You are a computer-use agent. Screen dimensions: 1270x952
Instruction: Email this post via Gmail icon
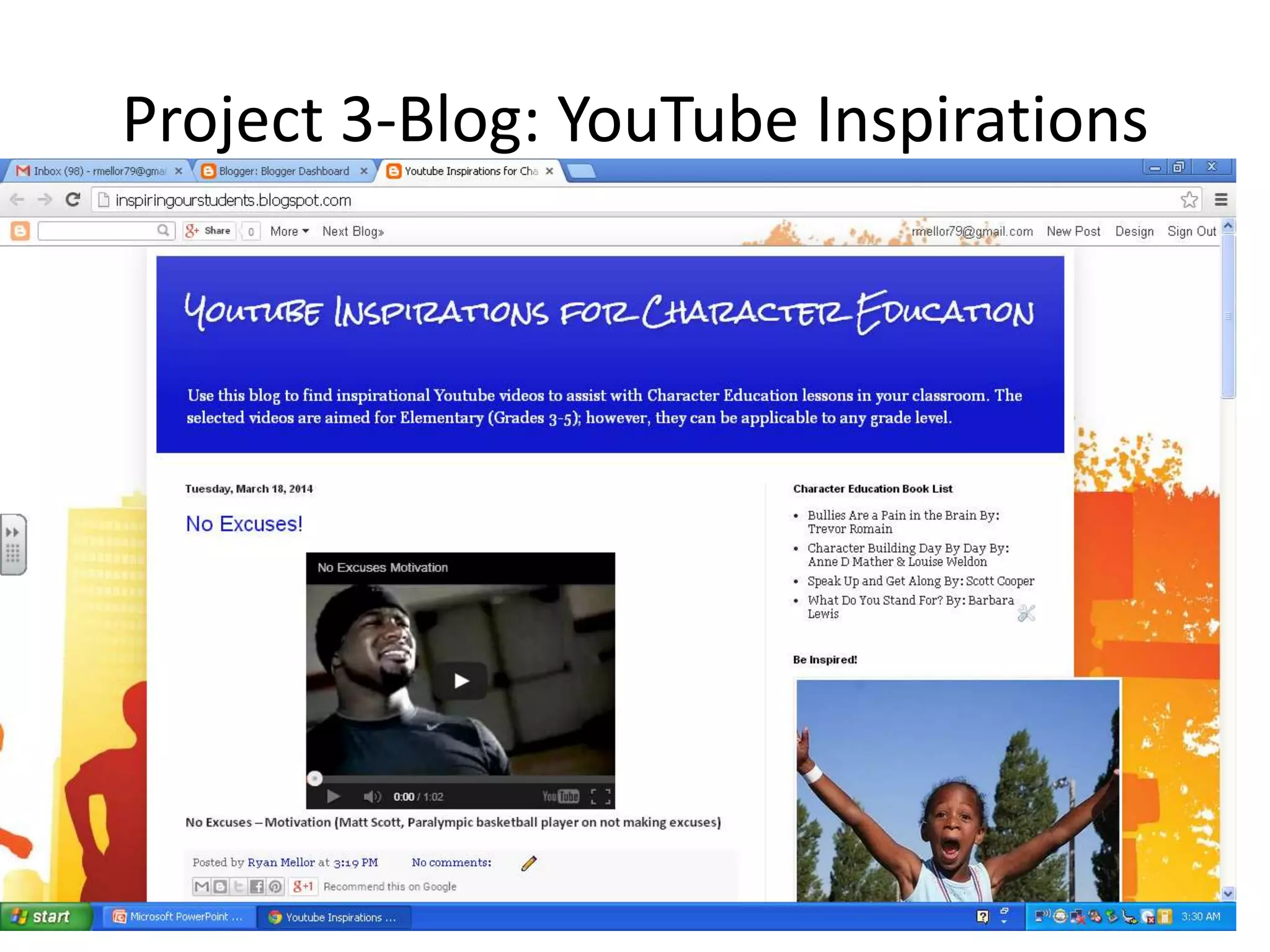pos(202,886)
